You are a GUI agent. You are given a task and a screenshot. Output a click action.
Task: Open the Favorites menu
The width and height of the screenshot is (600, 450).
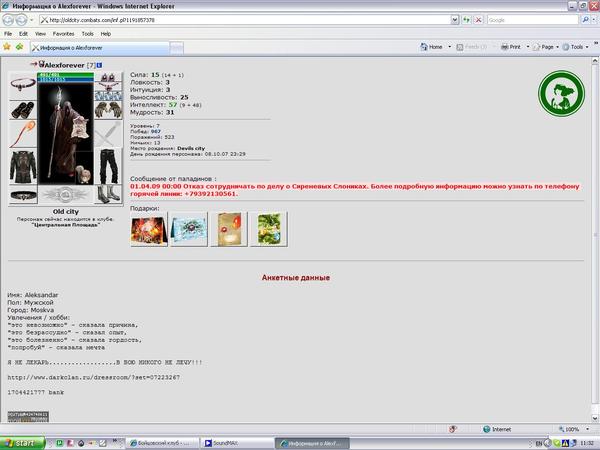pyautogui.click(x=64, y=34)
